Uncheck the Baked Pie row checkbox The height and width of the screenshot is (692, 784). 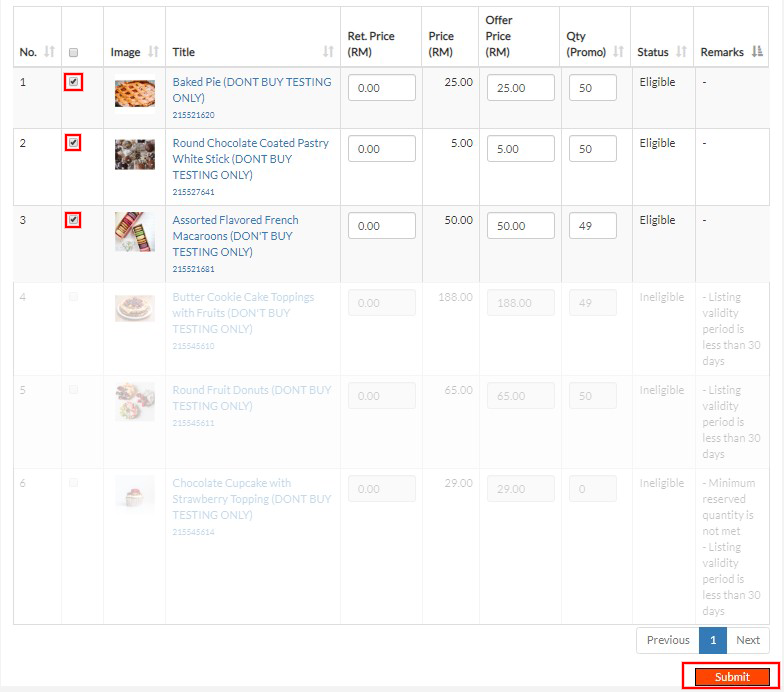(x=74, y=82)
